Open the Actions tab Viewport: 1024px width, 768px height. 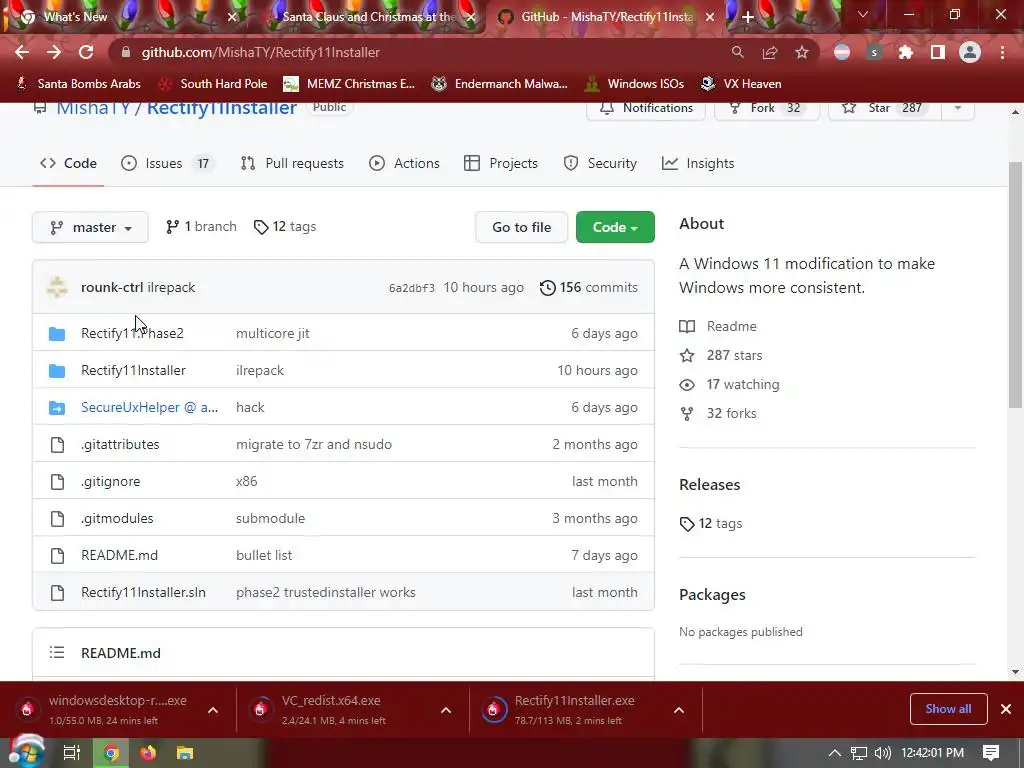click(x=404, y=163)
